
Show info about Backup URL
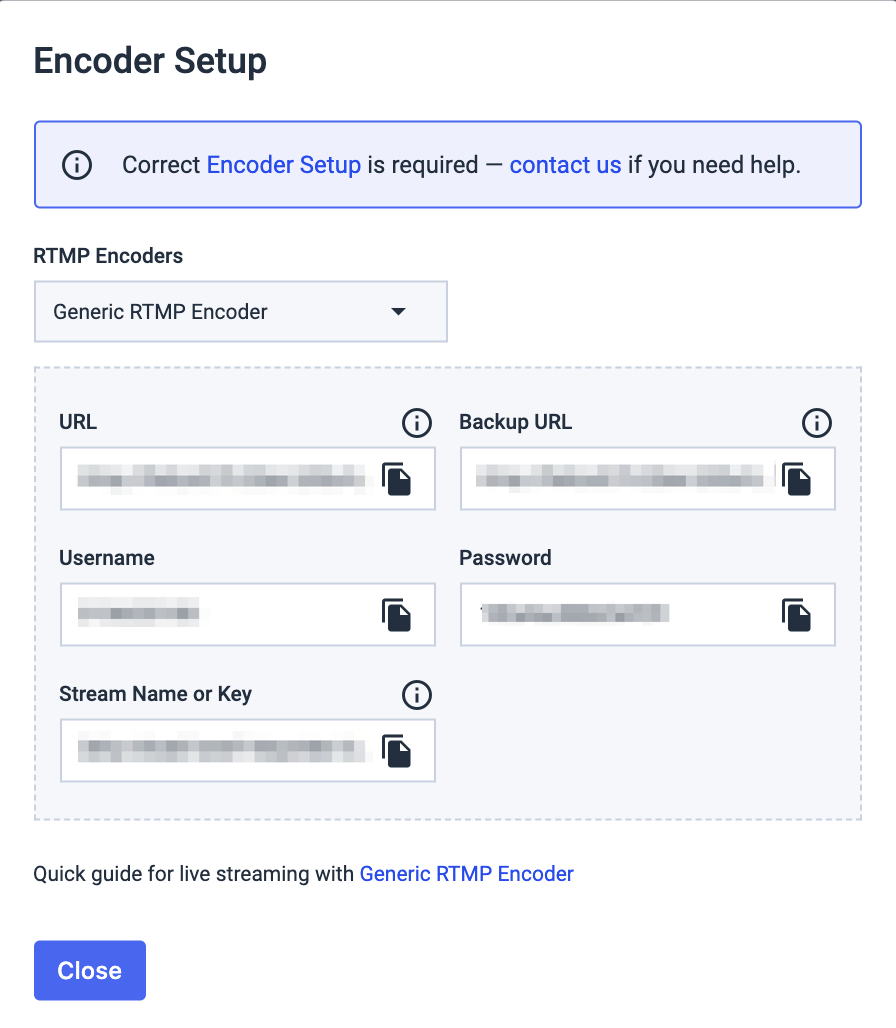coord(817,423)
